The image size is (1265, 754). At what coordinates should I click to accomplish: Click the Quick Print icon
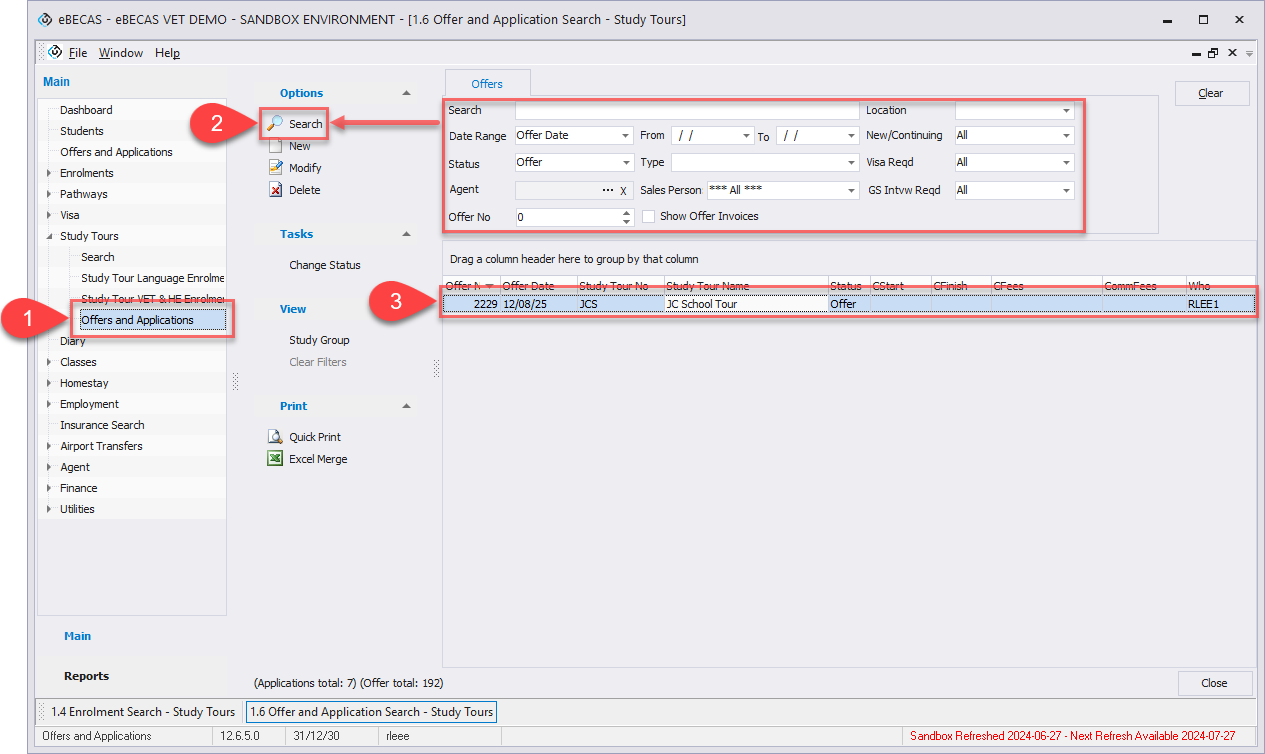(275, 437)
